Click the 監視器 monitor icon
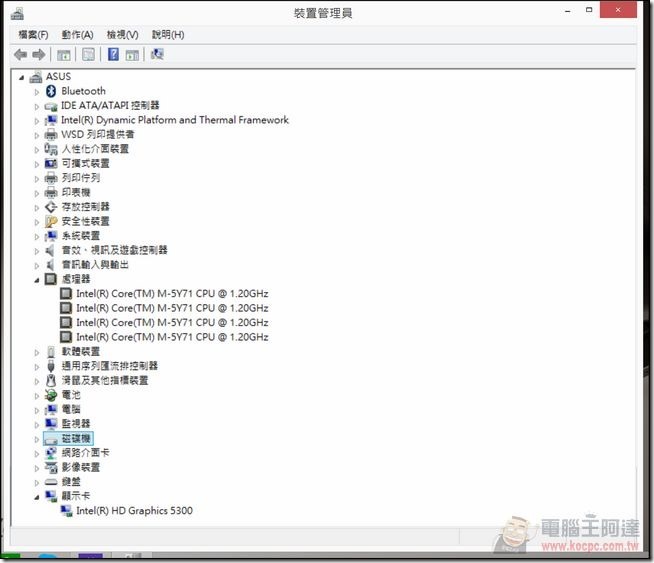 [x=51, y=424]
